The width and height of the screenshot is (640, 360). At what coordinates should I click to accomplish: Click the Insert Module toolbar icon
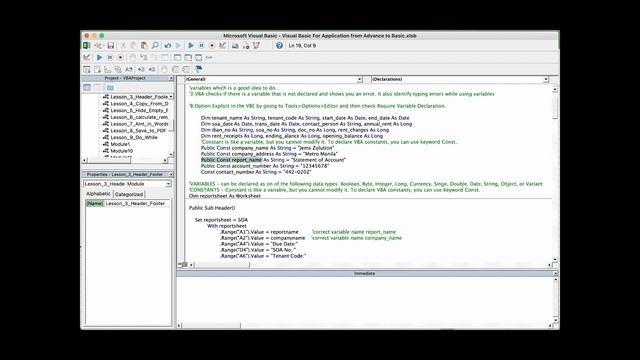[98, 45]
